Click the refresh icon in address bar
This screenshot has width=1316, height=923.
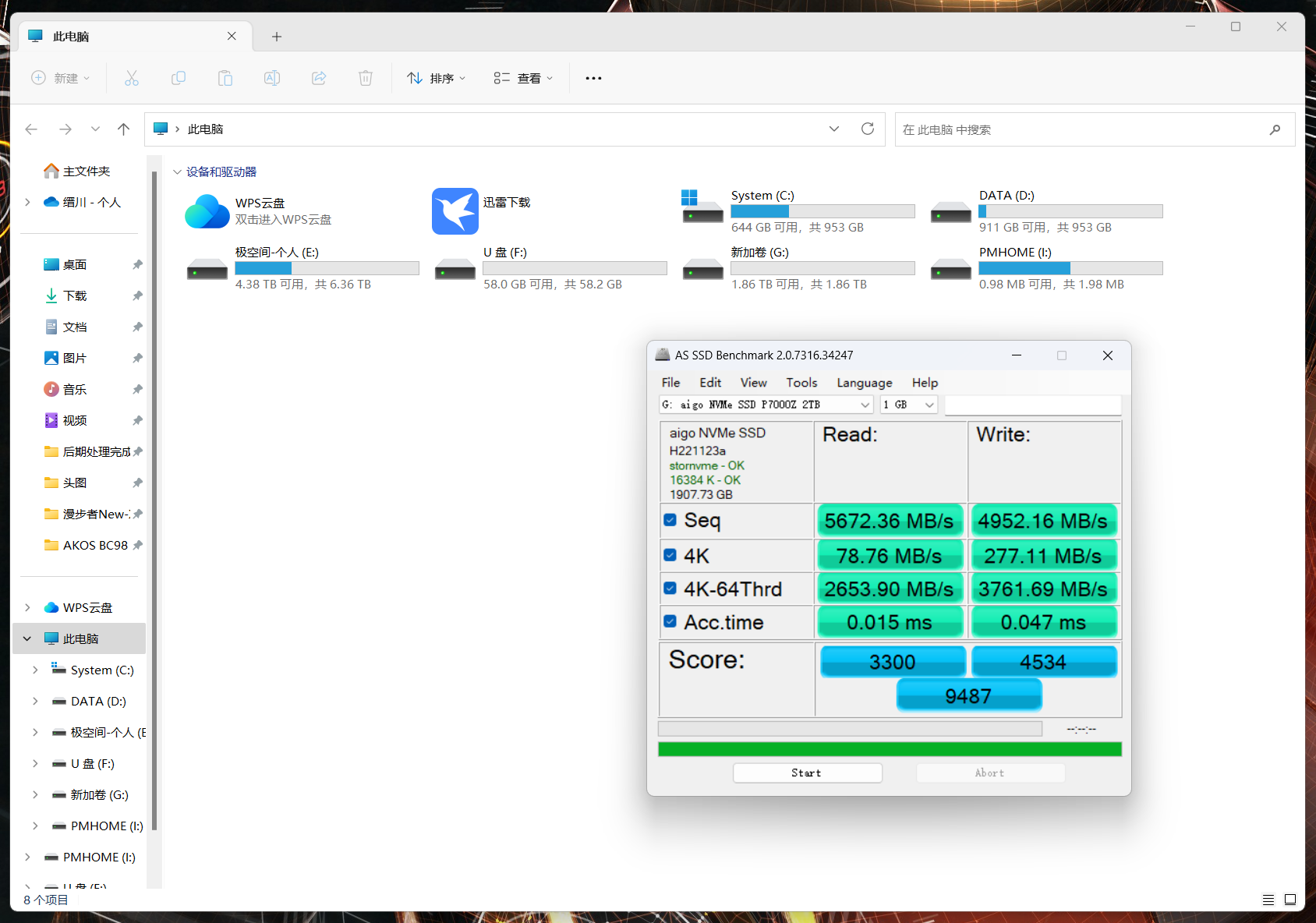click(867, 129)
